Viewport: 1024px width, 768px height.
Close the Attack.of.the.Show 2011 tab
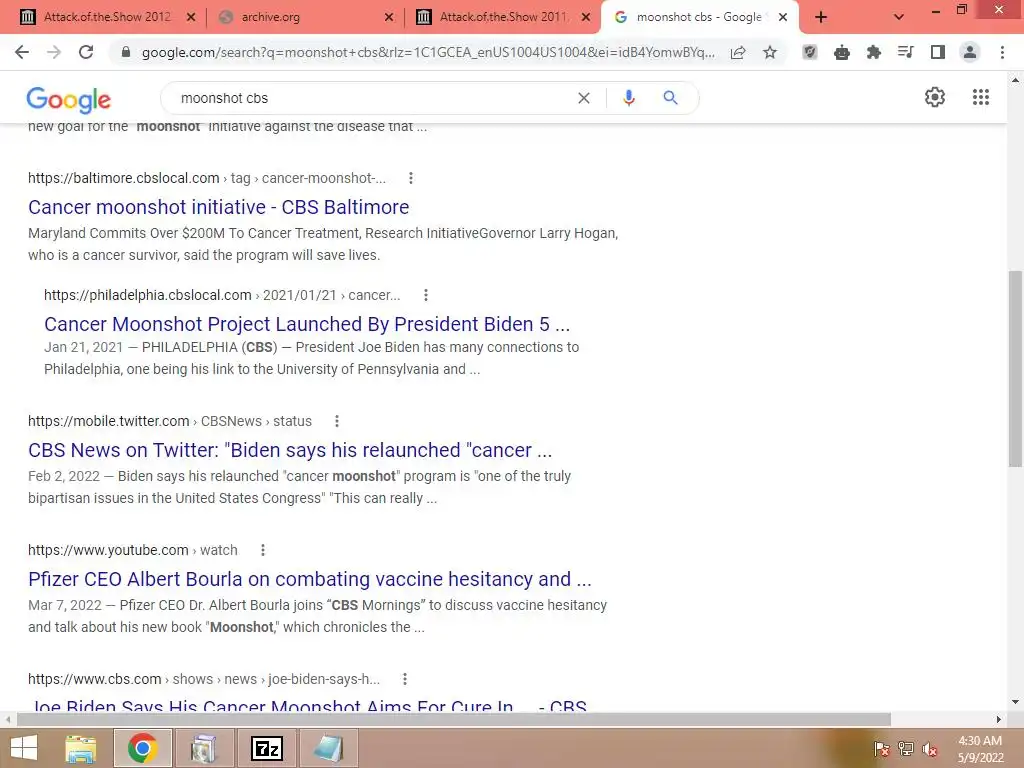tap(586, 18)
